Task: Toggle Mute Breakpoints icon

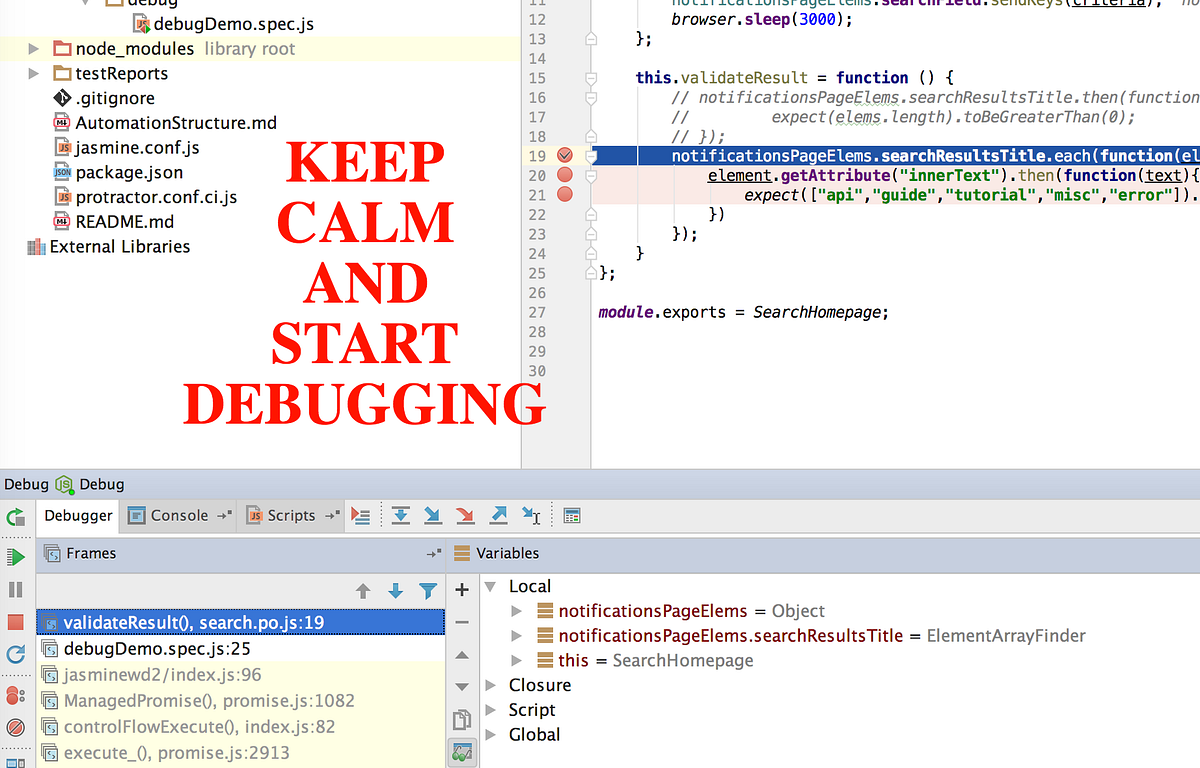Action: (x=15, y=727)
